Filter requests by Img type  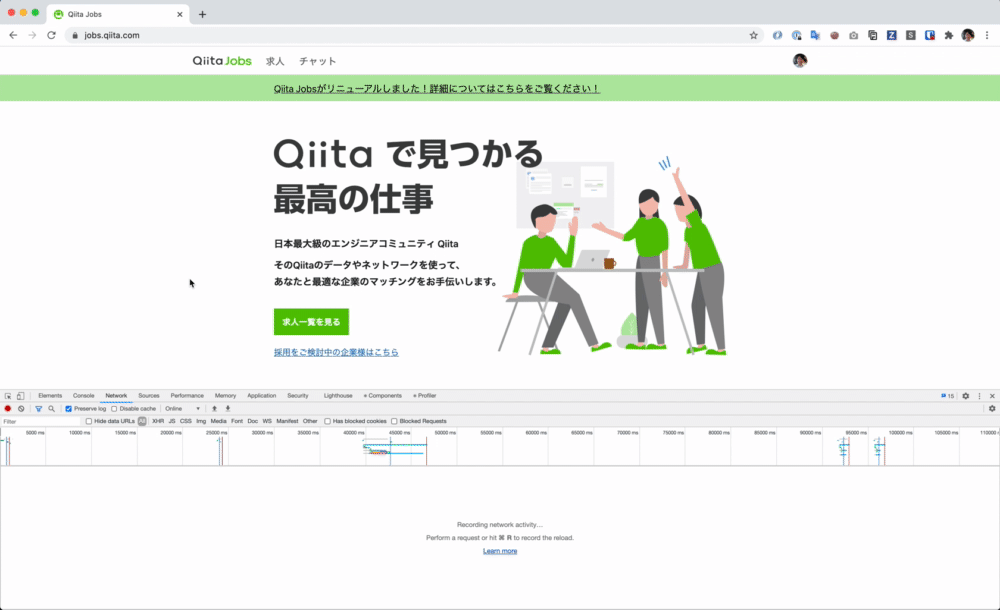(201, 421)
